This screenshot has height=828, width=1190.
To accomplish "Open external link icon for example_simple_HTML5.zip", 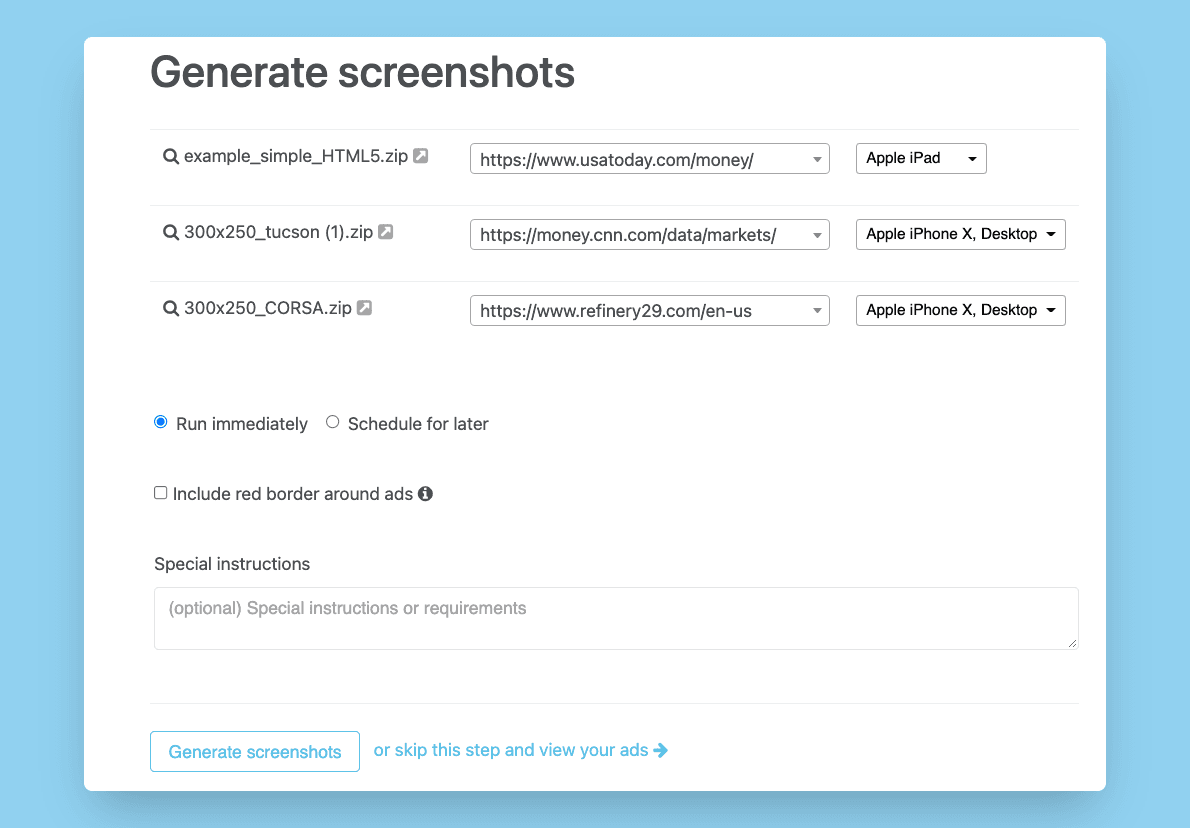I will pyautogui.click(x=420, y=156).
